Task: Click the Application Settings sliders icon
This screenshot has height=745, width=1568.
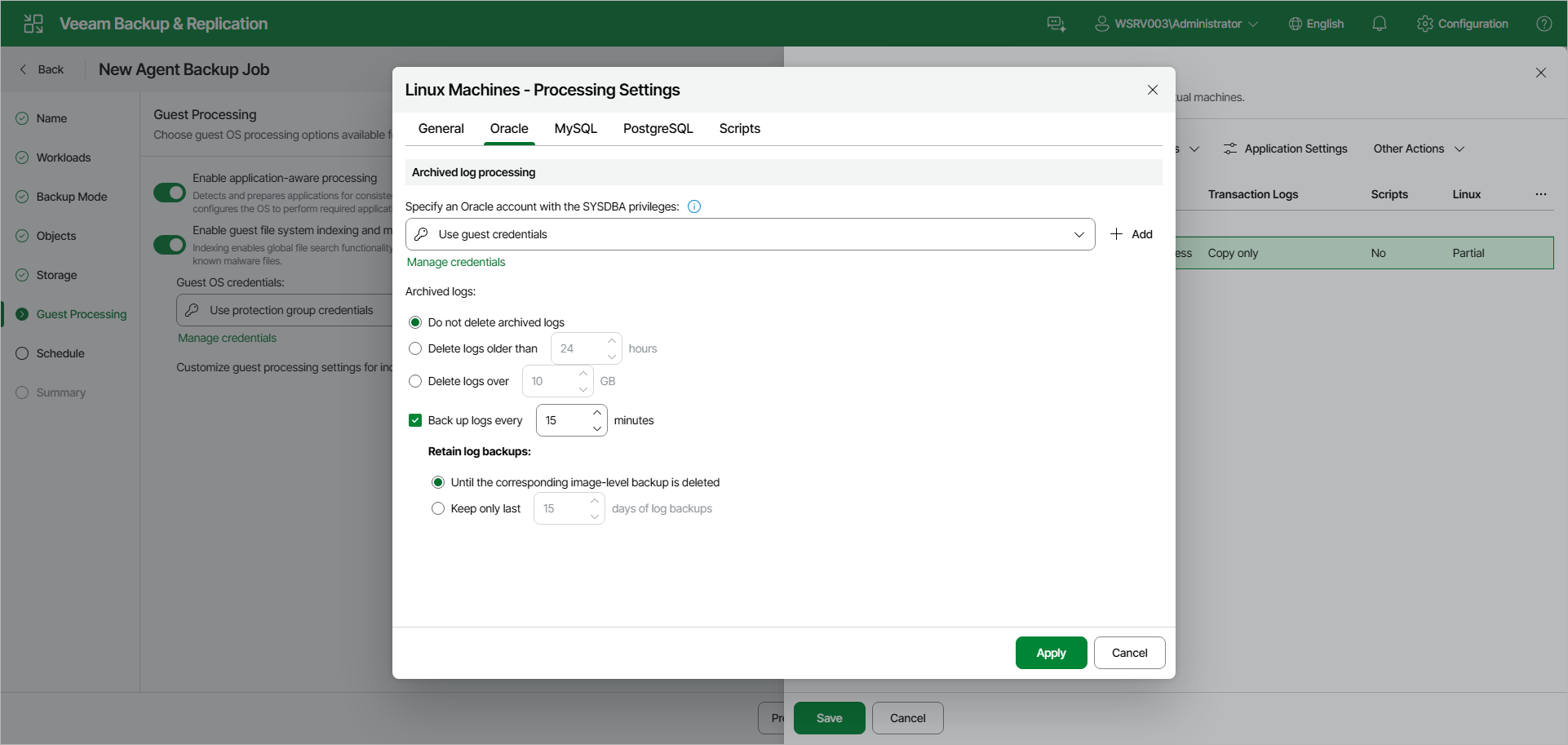Action: (1229, 149)
